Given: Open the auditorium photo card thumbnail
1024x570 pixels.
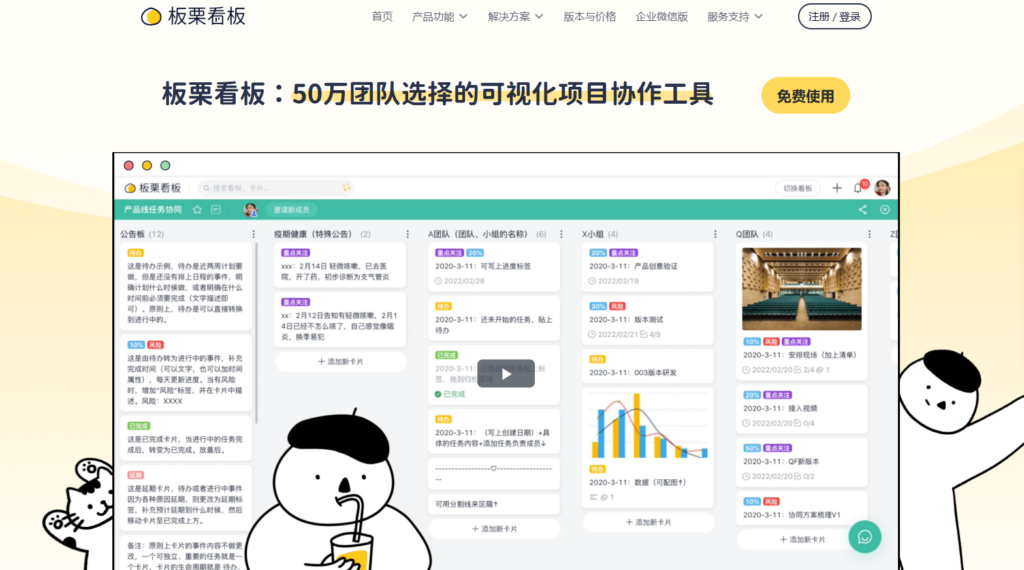Looking at the screenshot, I should (801, 289).
